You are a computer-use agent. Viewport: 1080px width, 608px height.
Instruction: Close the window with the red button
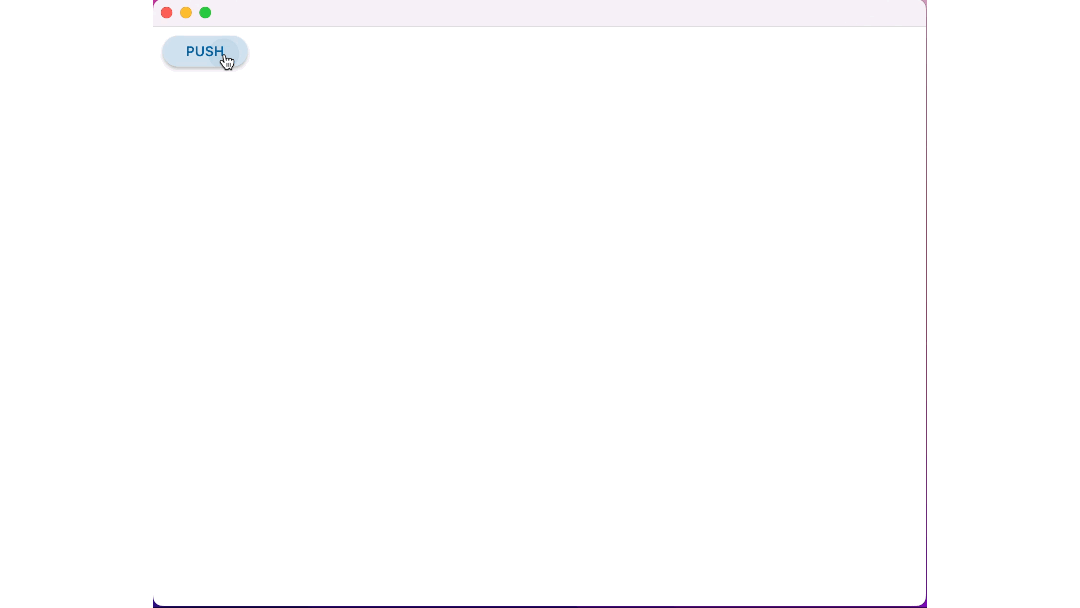coord(167,12)
